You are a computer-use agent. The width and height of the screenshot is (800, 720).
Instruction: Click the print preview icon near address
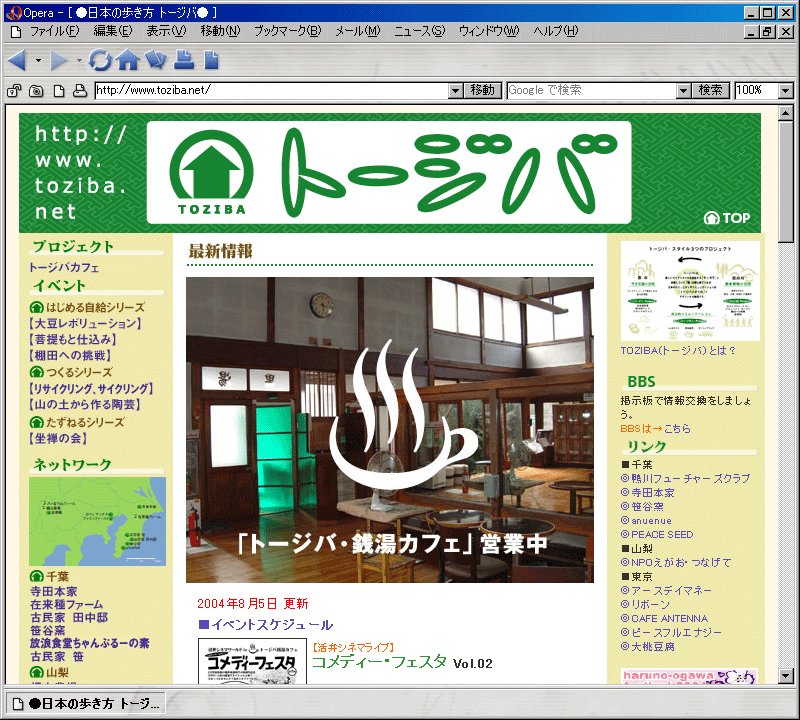coord(80,91)
